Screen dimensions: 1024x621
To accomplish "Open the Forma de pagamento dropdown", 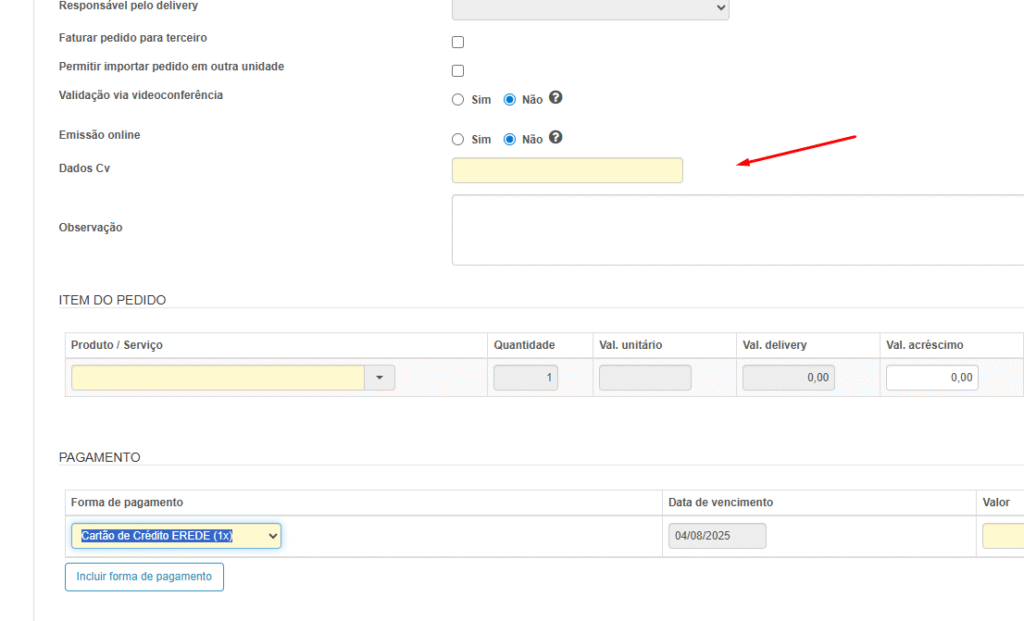I will [x=176, y=536].
